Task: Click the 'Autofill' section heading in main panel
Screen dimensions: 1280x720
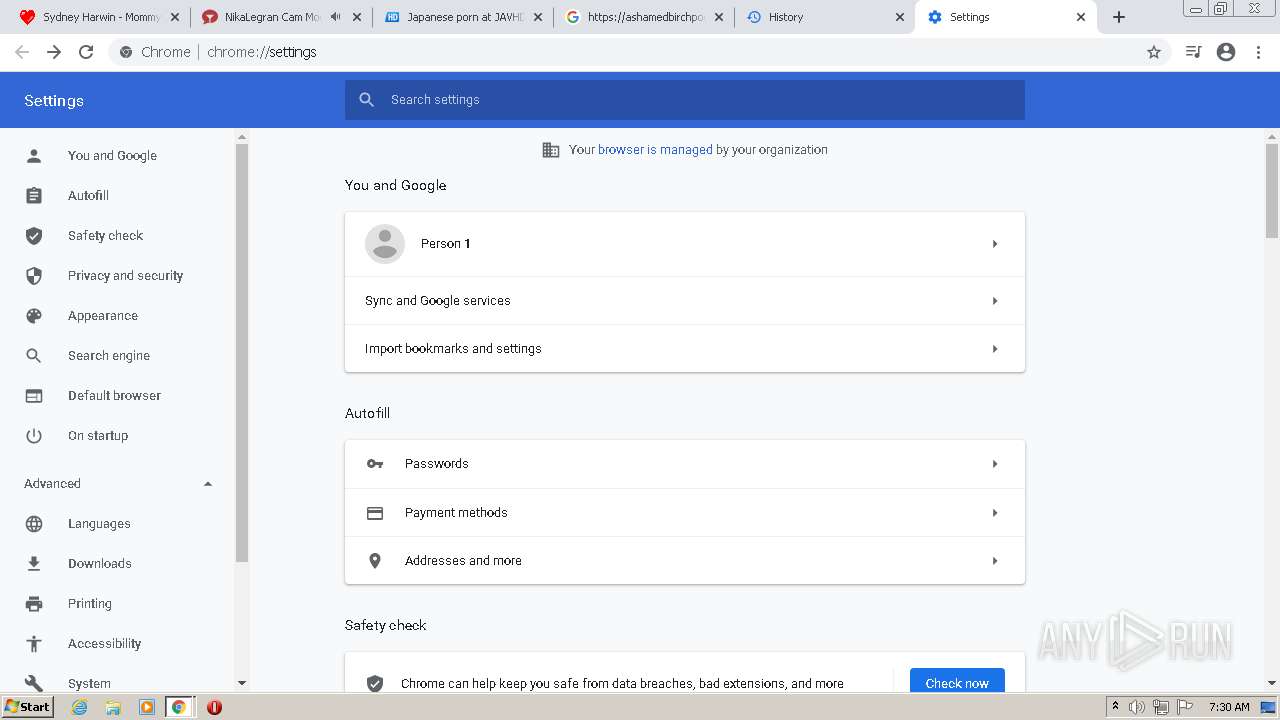Action: pos(367,414)
